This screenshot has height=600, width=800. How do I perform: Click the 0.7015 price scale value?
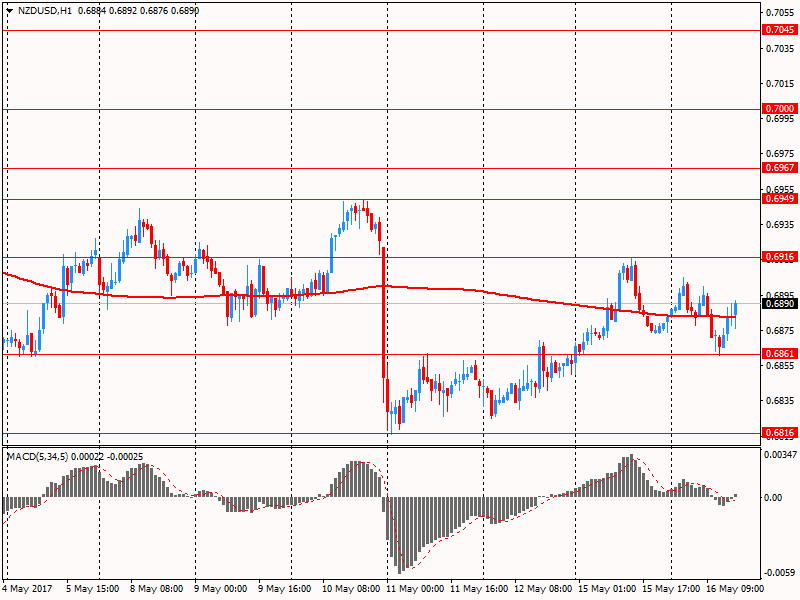[781, 84]
